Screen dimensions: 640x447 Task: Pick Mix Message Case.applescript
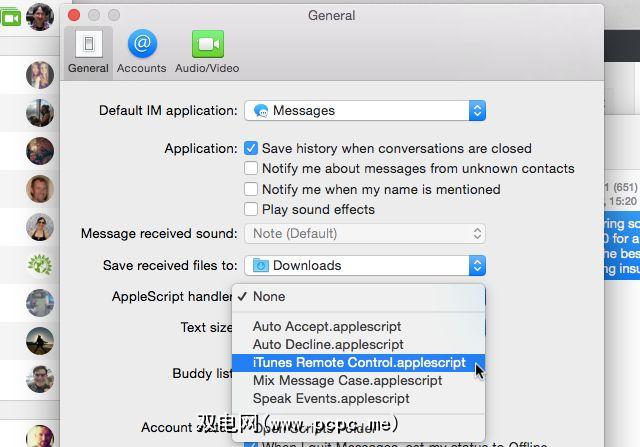(358, 380)
